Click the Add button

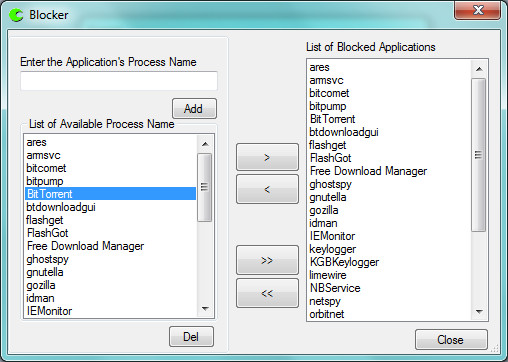coord(194,109)
